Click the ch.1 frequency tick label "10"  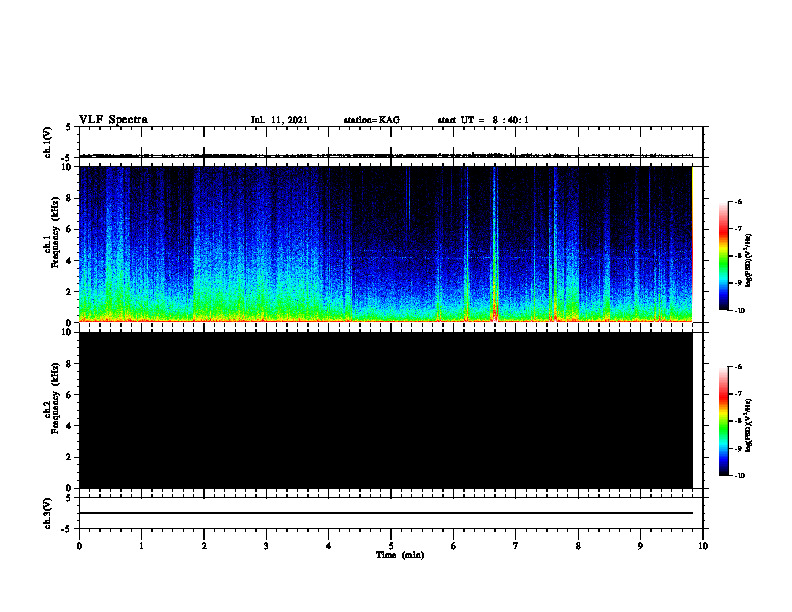(x=67, y=167)
